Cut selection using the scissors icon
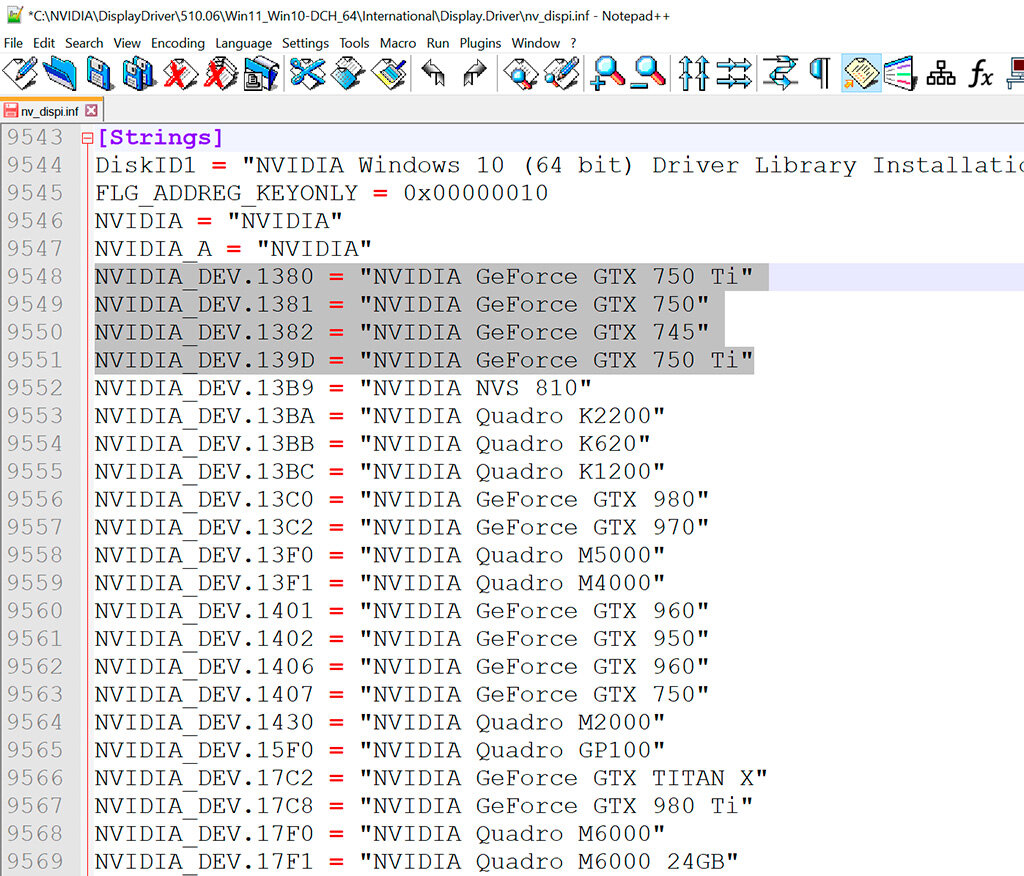1024x876 pixels. pyautogui.click(x=307, y=73)
